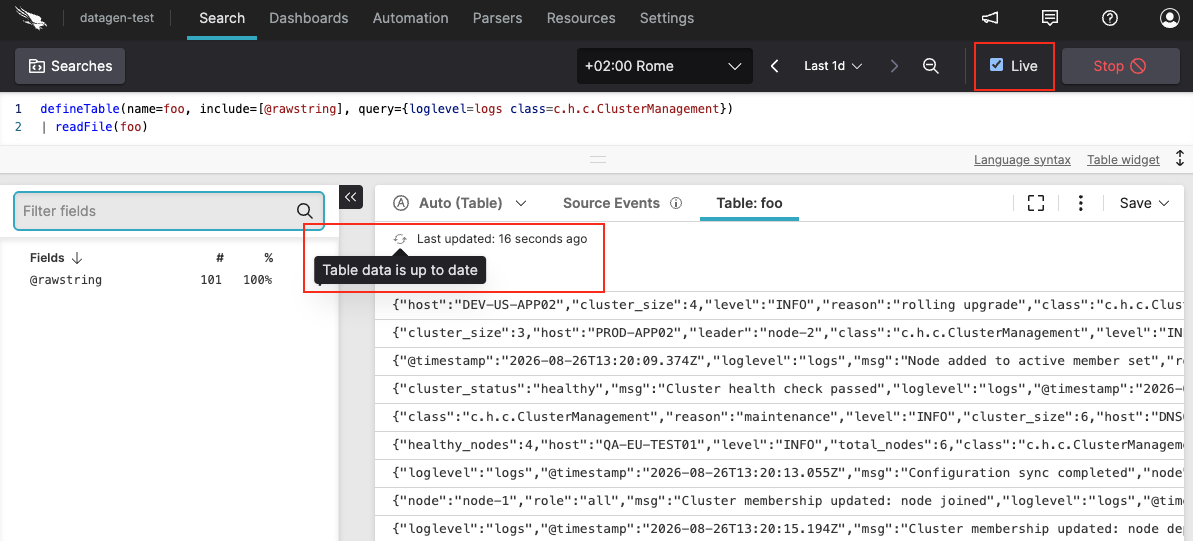Click the Last updated: 16 seconds ago text

(501, 239)
